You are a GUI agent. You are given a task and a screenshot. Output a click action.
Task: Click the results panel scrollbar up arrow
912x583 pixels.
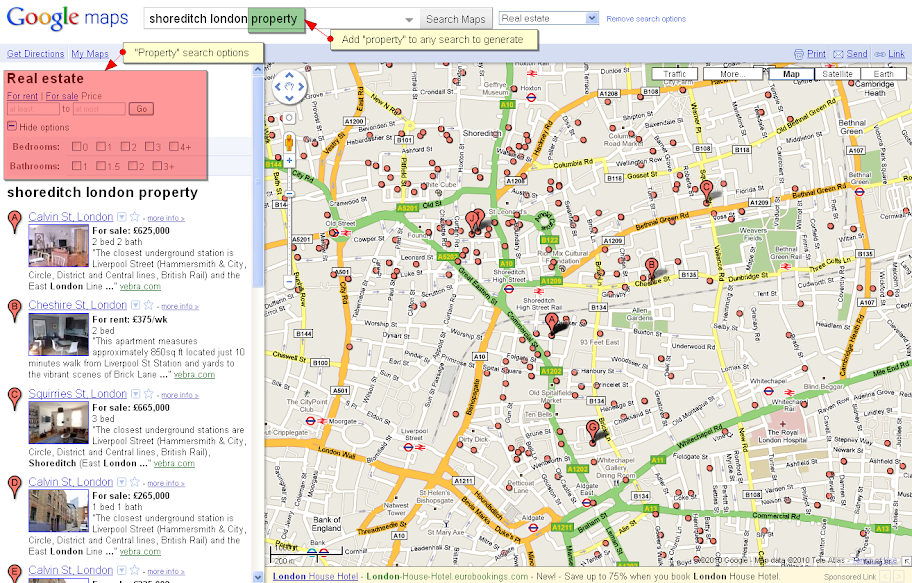(258, 69)
